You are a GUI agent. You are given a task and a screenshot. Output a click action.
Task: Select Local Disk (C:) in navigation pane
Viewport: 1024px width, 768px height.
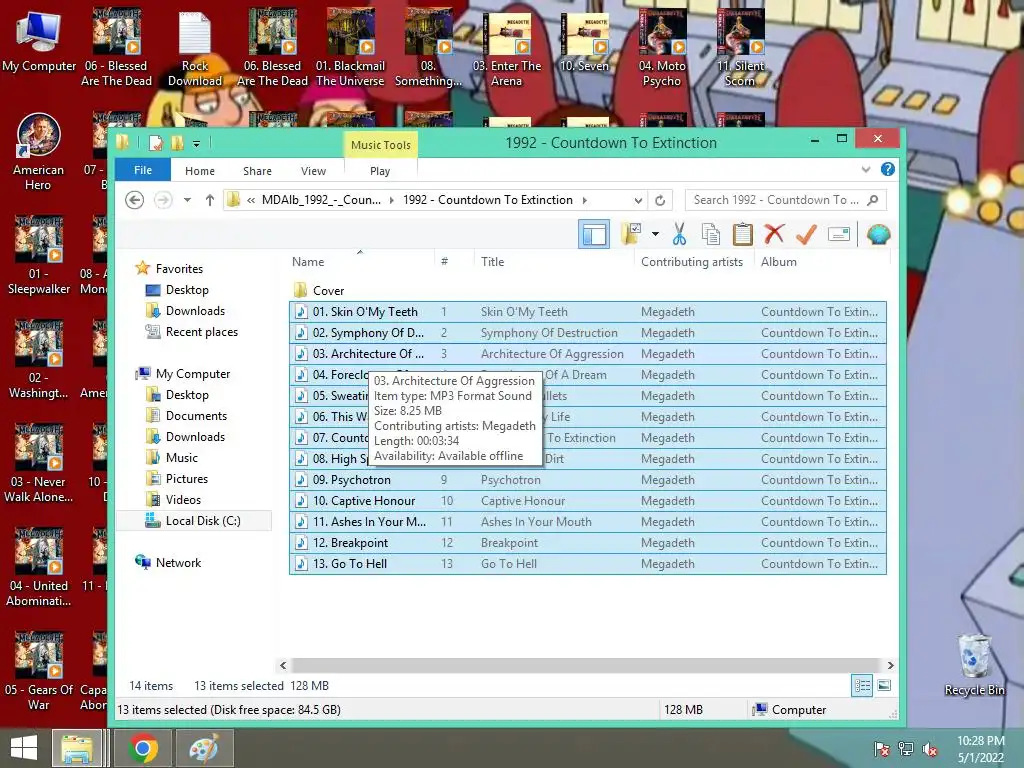click(194, 520)
